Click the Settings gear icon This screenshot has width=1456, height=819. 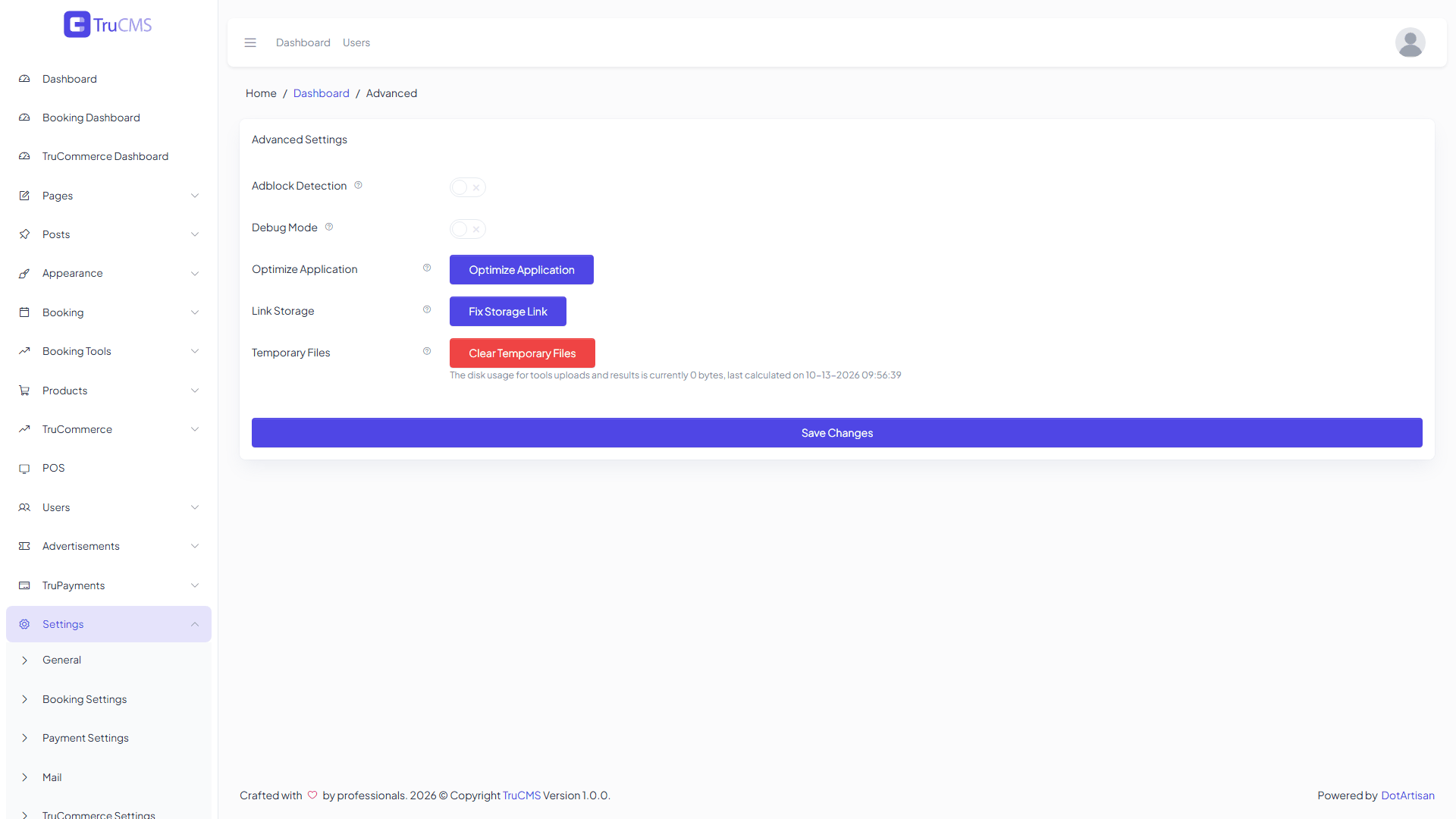[x=24, y=624]
